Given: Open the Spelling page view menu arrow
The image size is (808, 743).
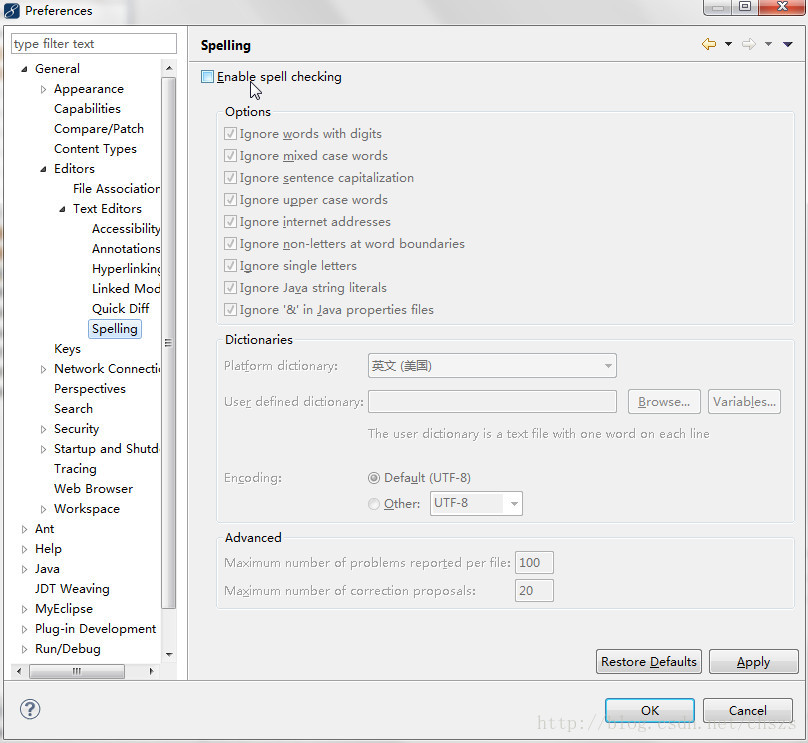Looking at the screenshot, I should click(787, 44).
